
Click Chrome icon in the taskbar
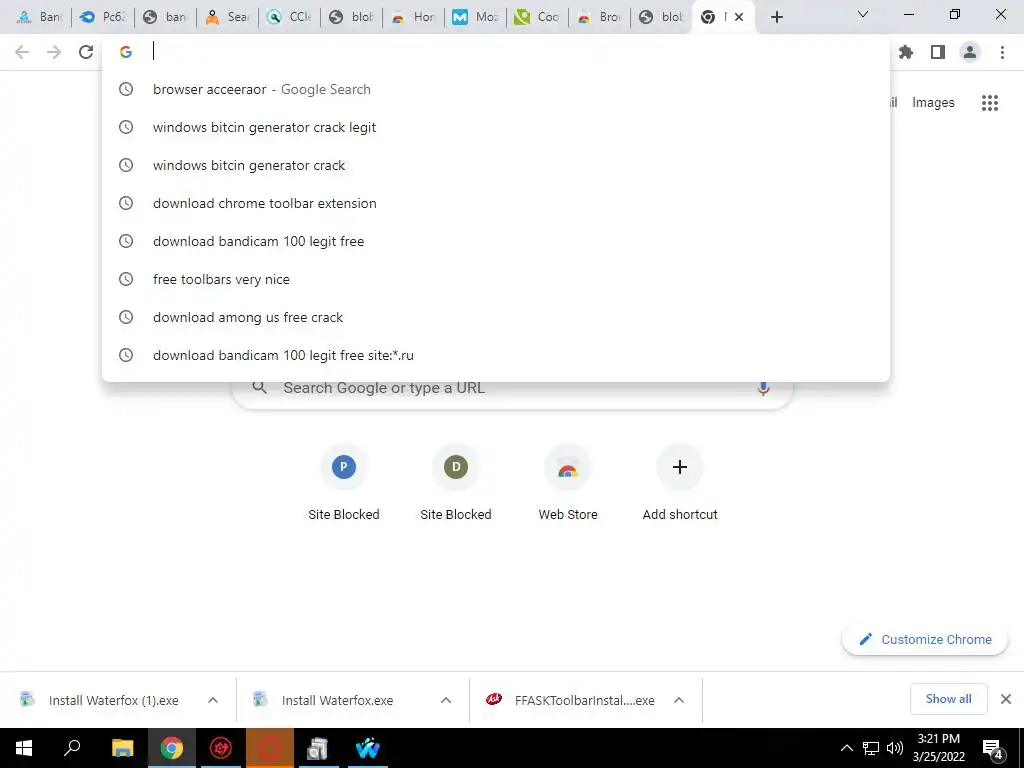[x=172, y=748]
